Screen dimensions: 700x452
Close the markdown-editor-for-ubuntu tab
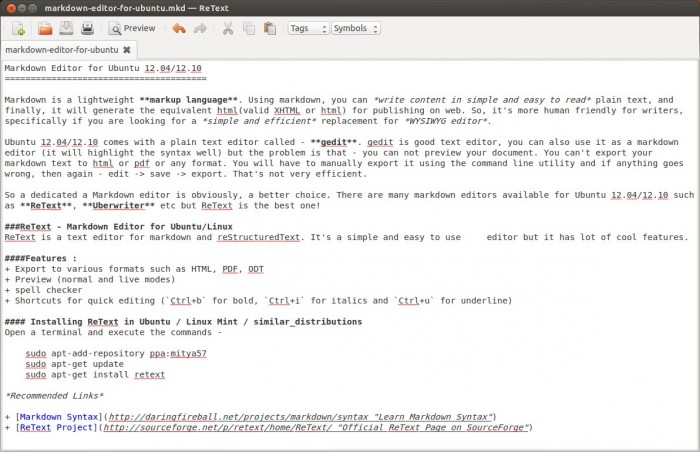click(x=127, y=49)
